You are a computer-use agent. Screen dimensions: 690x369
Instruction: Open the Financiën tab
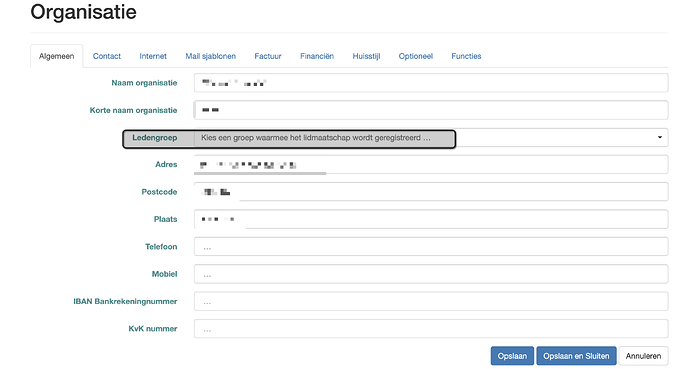317,56
